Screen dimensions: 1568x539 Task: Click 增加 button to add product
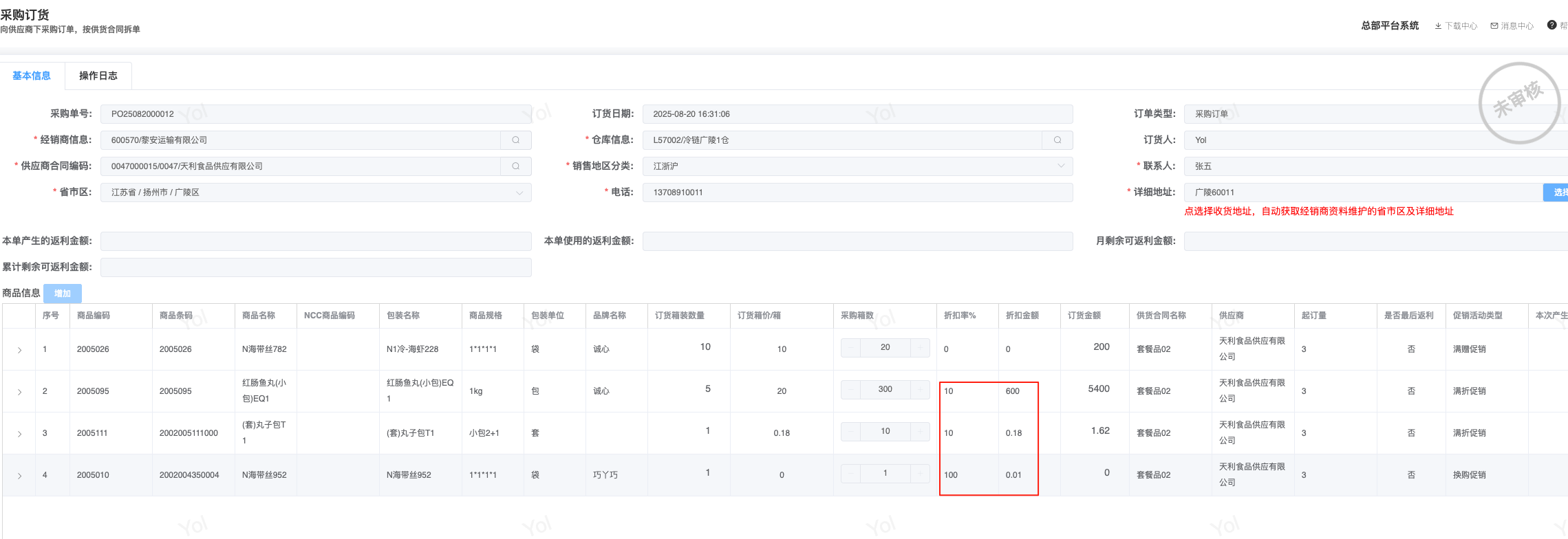click(63, 294)
